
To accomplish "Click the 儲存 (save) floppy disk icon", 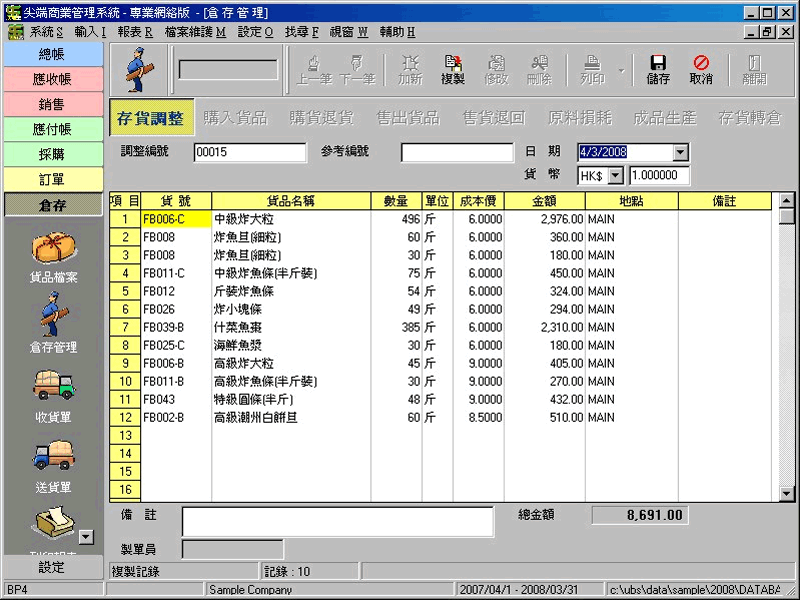I will click(x=658, y=69).
